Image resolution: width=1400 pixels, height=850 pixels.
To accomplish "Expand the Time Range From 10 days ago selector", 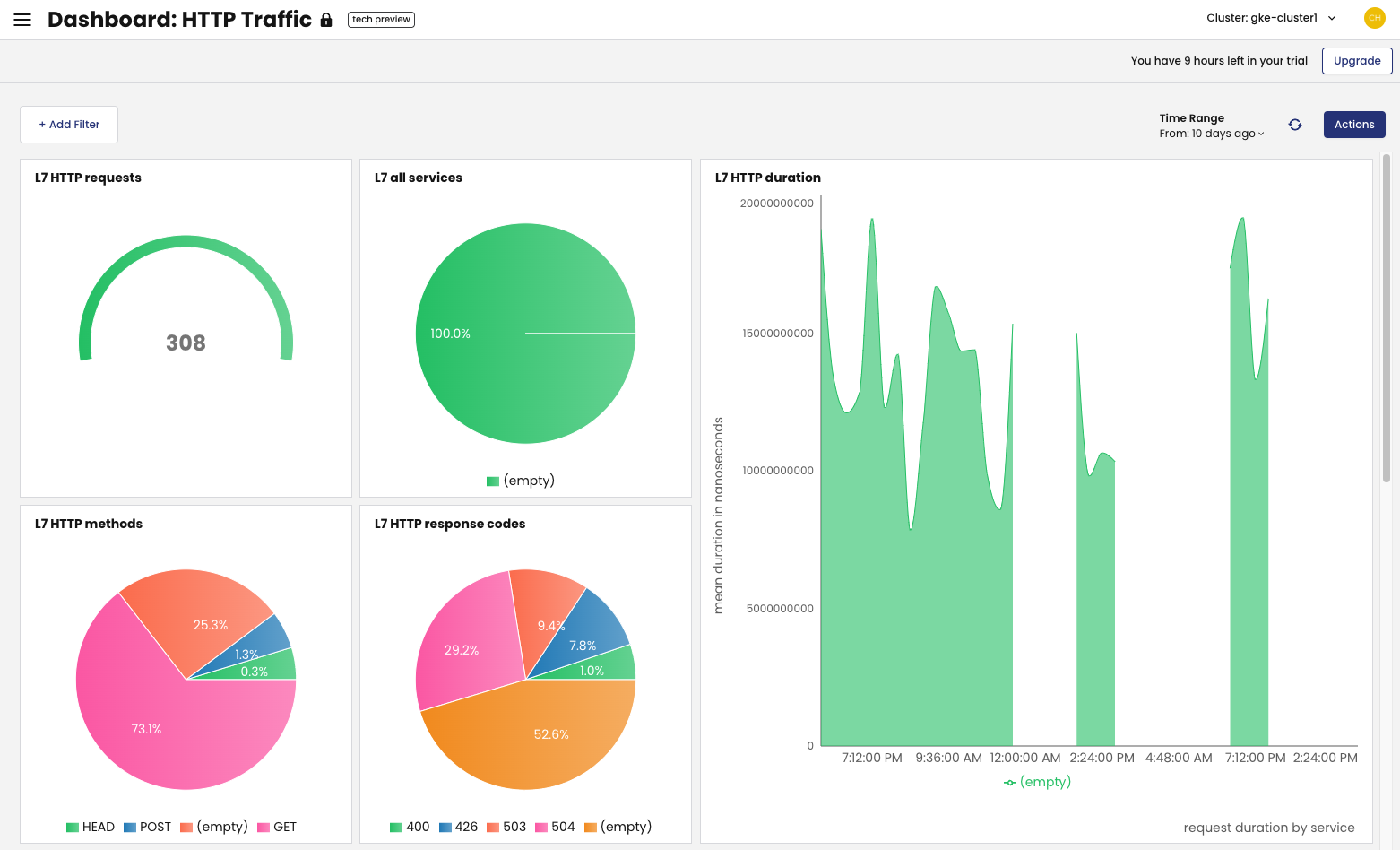I will pyautogui.click(x=1211, y=133).
